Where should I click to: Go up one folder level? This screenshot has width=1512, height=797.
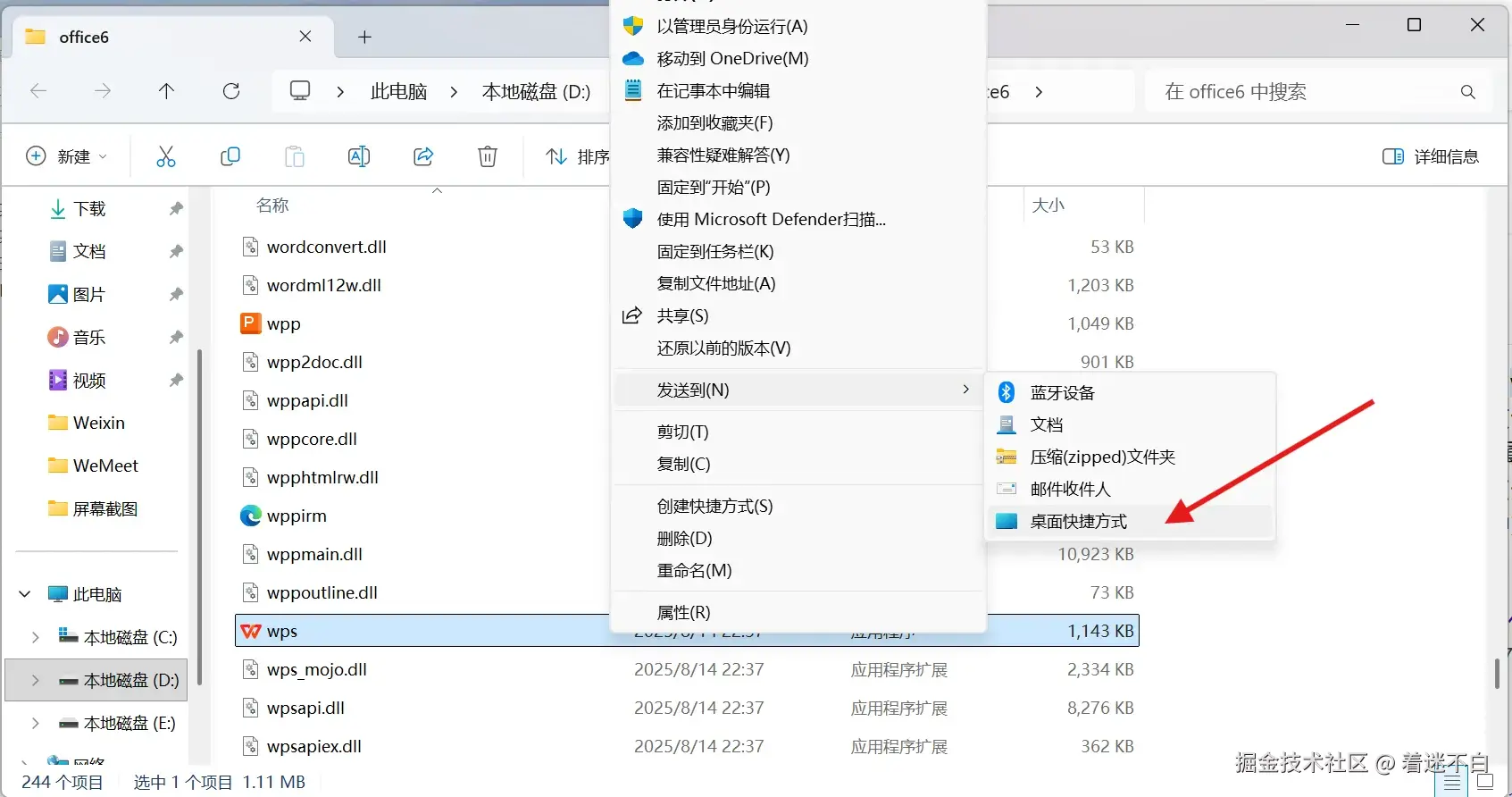(166, 91)
